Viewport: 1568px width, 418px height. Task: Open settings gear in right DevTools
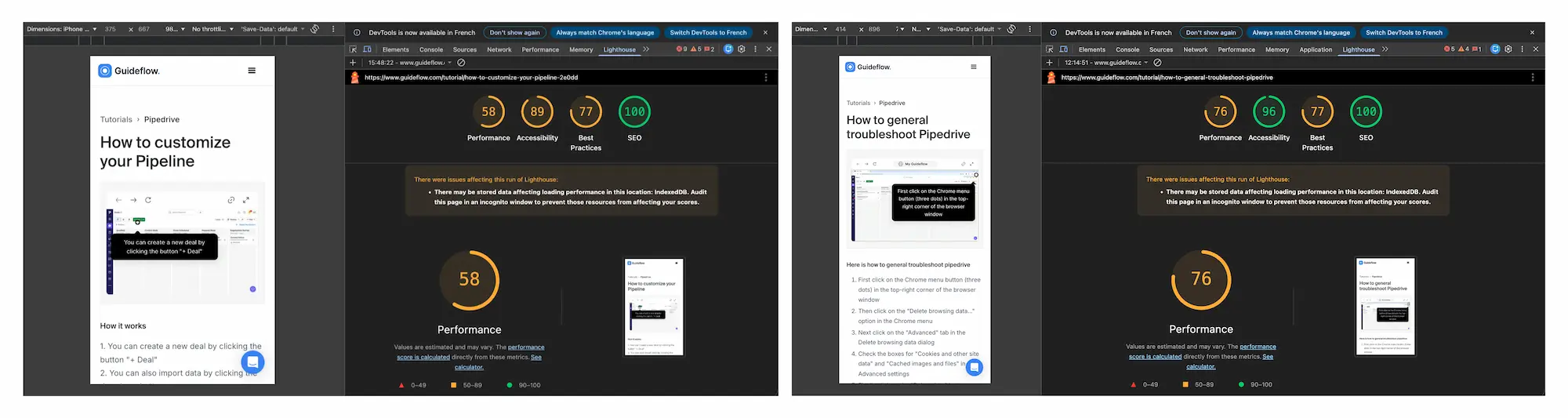(x=1508, y=49)
